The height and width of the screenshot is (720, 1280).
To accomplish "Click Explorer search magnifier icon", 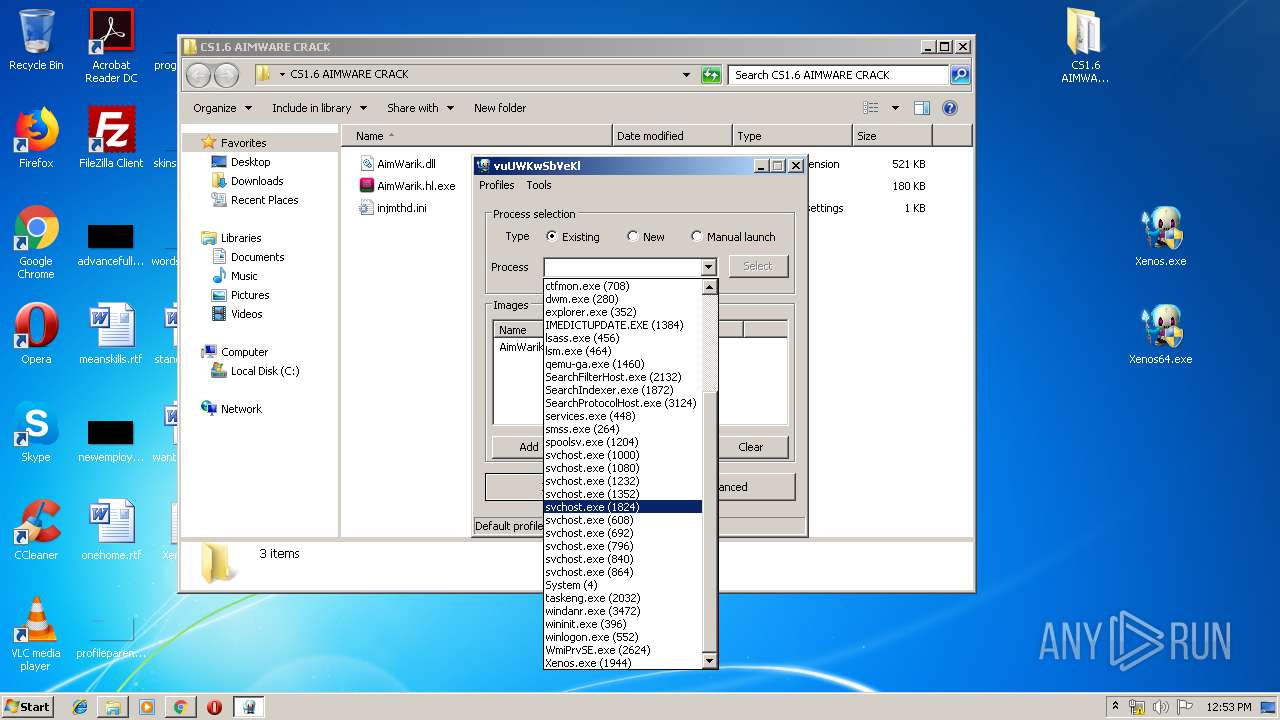I will pos(959,75).
